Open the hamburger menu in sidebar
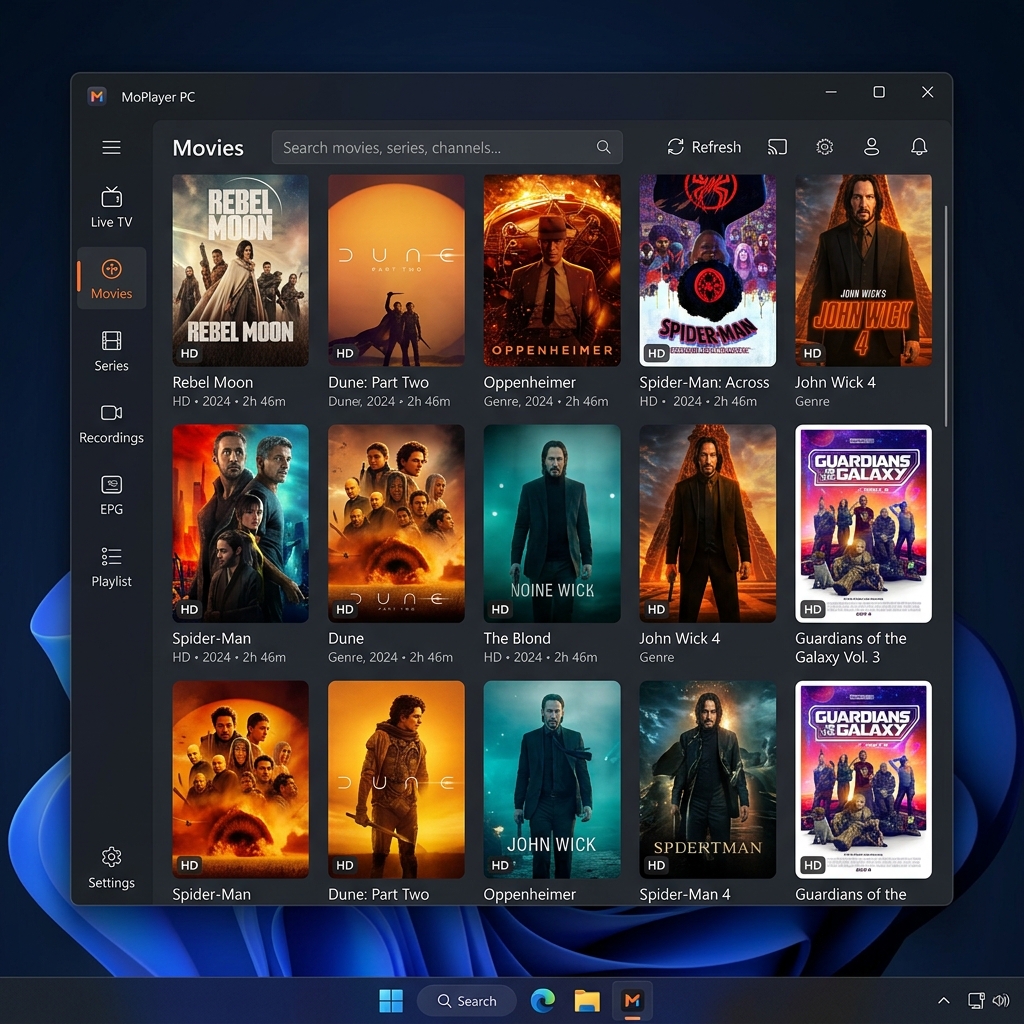Viewport: 1024px width, 1024px height. point(111,148)
